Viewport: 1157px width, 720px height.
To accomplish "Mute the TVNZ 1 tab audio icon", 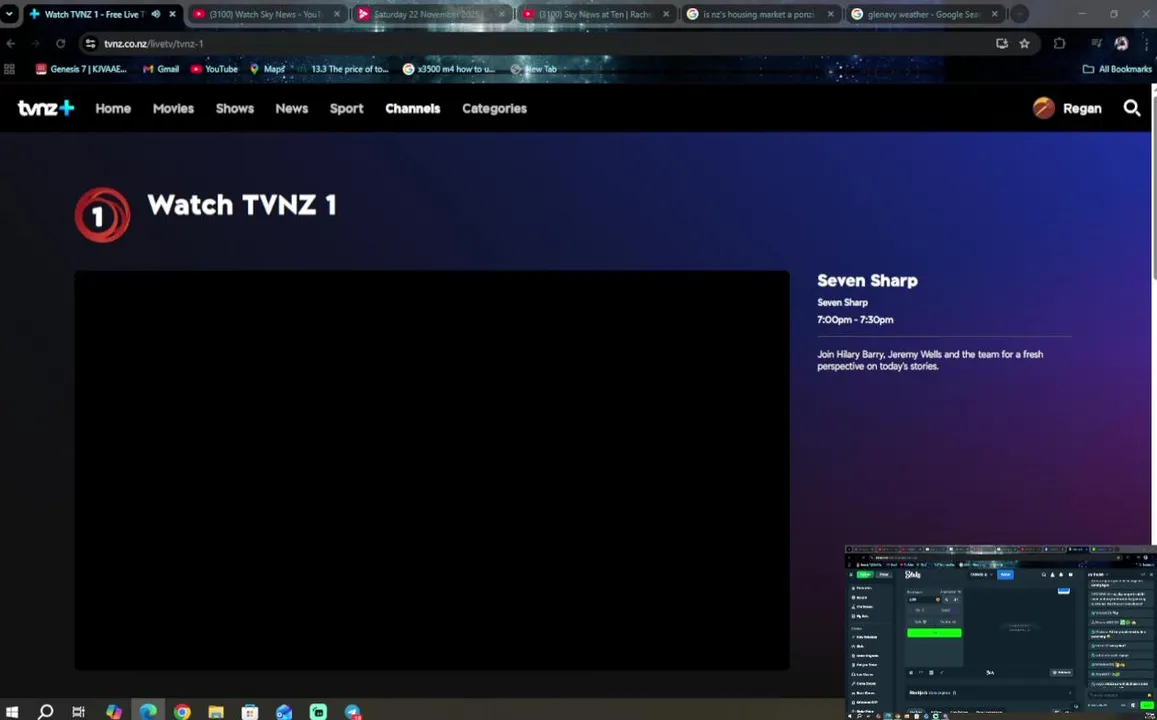I will tap(156, 14).
